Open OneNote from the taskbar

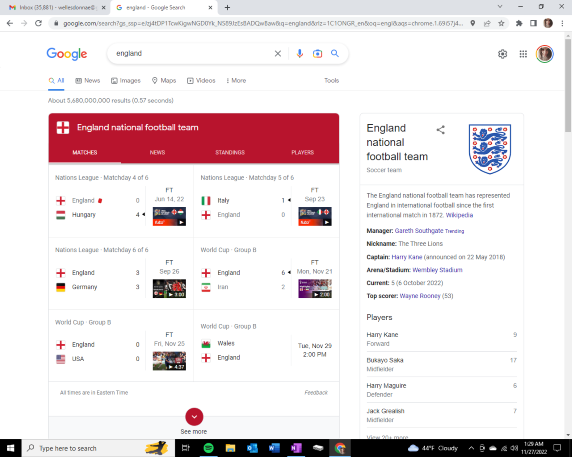click(x=296, y=448)
